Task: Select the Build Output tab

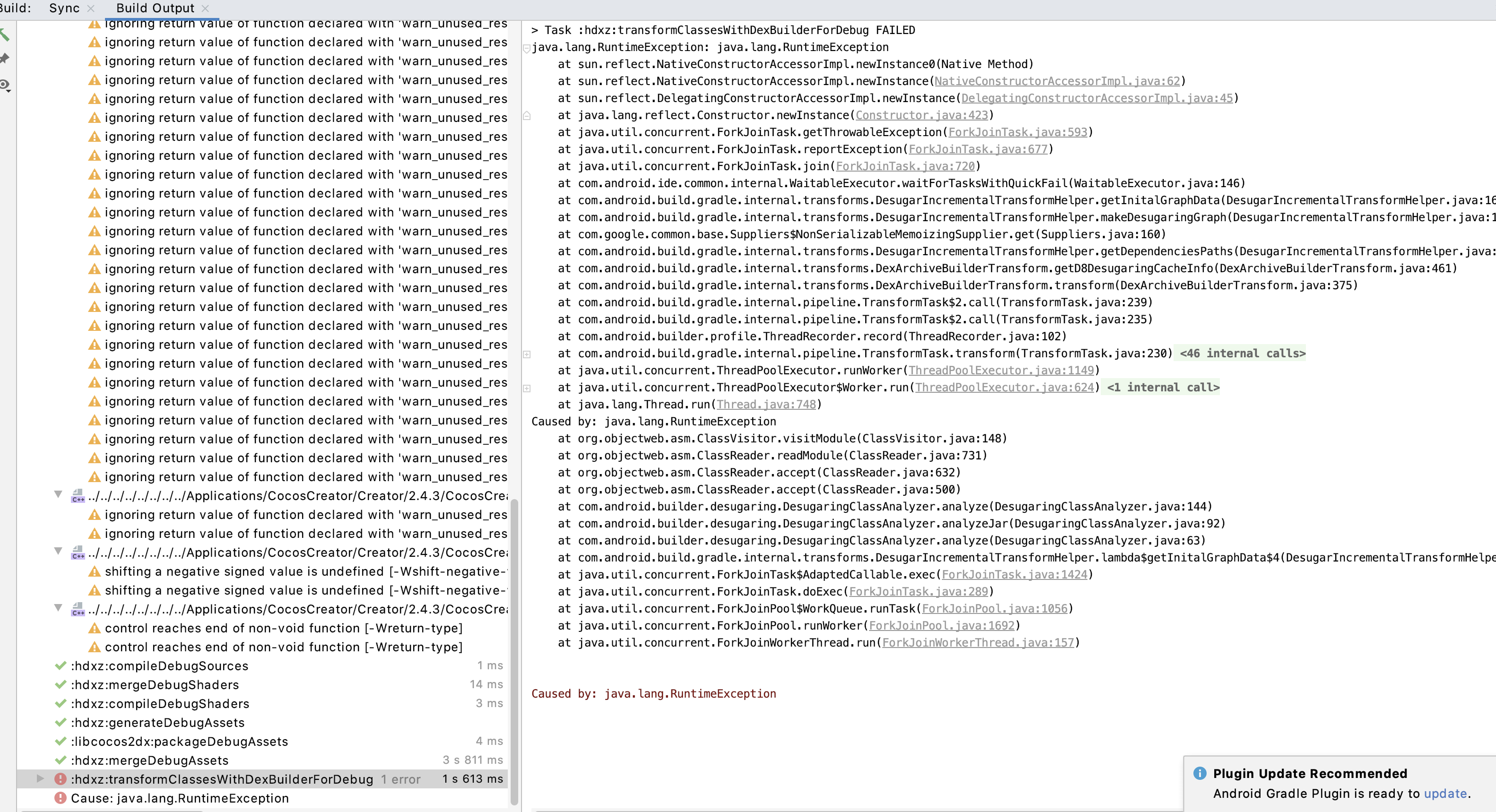Action: (x=155, y=8)
